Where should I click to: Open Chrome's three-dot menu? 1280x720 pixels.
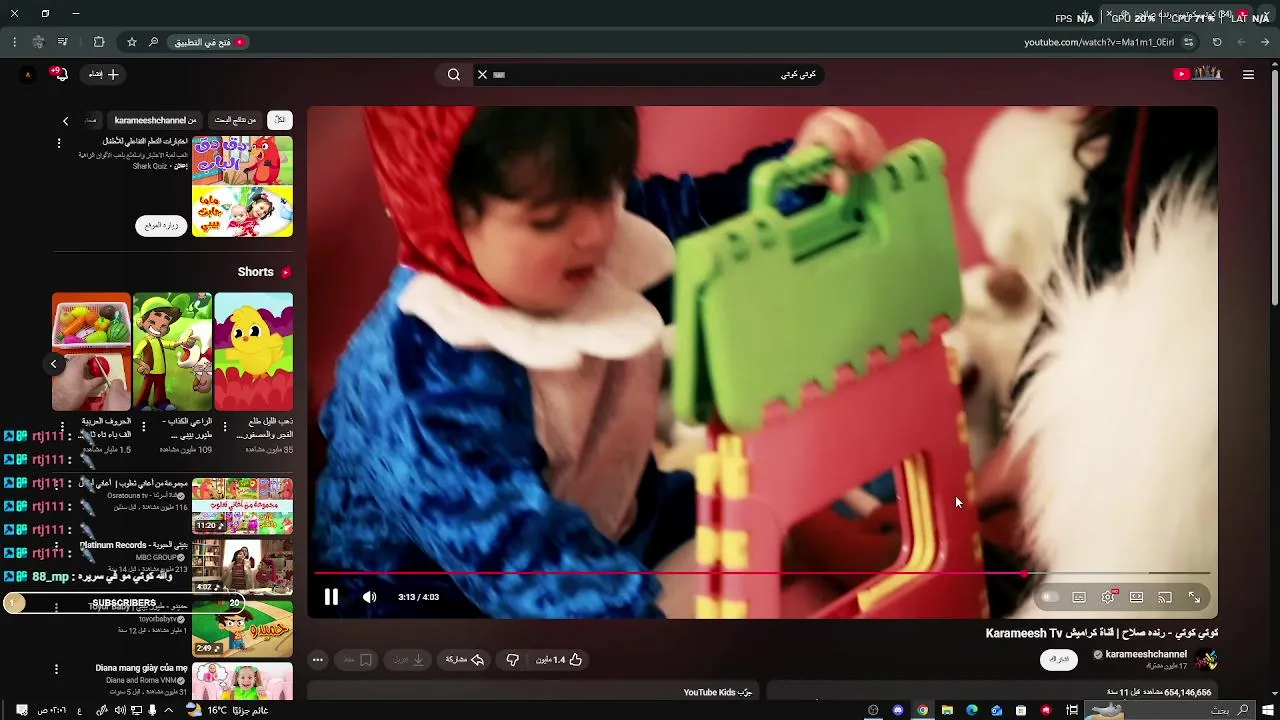(x=13, y=42)
